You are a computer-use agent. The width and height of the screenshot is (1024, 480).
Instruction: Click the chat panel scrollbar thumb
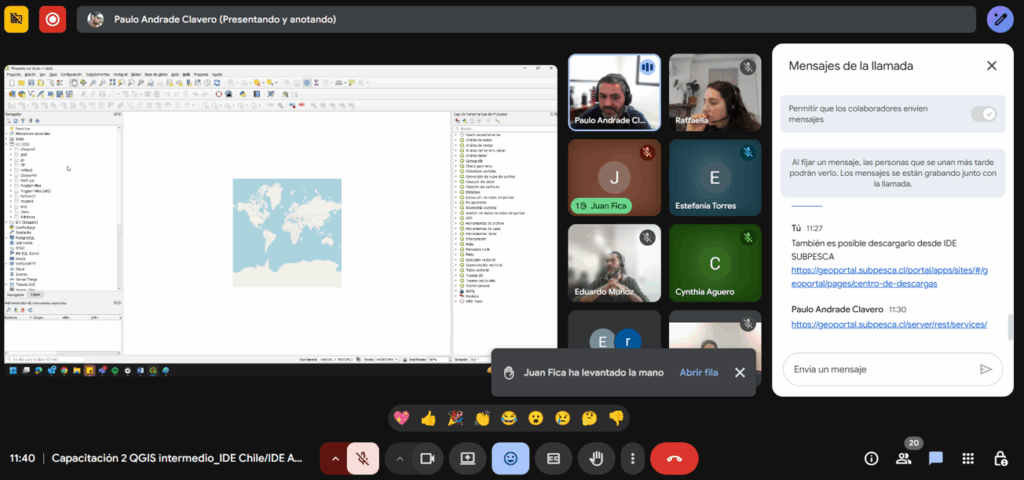1011,327
